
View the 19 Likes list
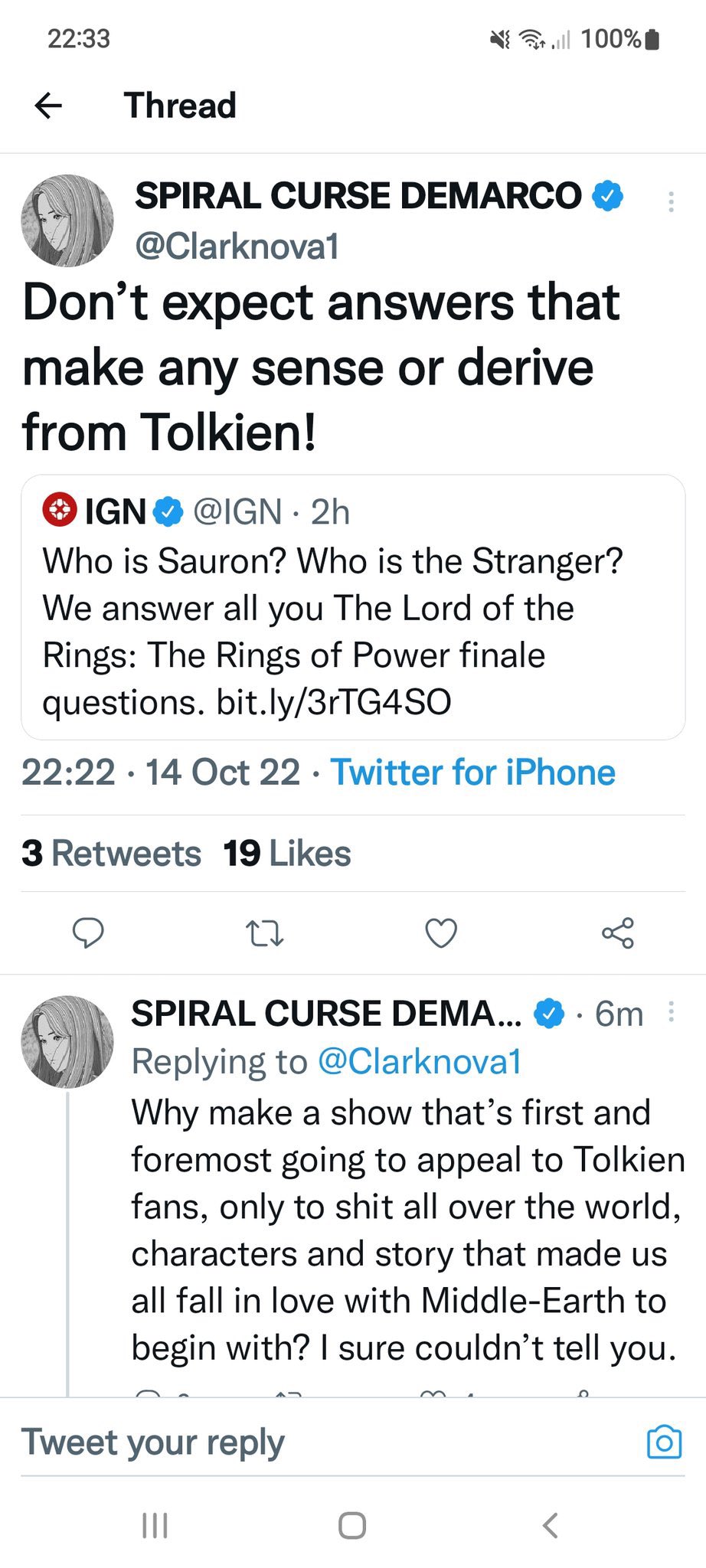[287, 854]
